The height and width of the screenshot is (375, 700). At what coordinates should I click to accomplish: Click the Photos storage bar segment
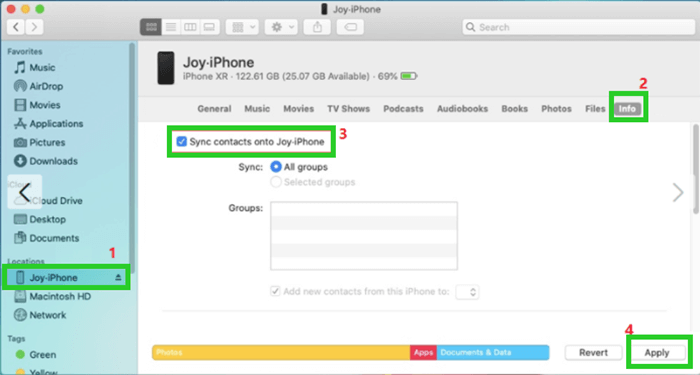pos(281,352)
